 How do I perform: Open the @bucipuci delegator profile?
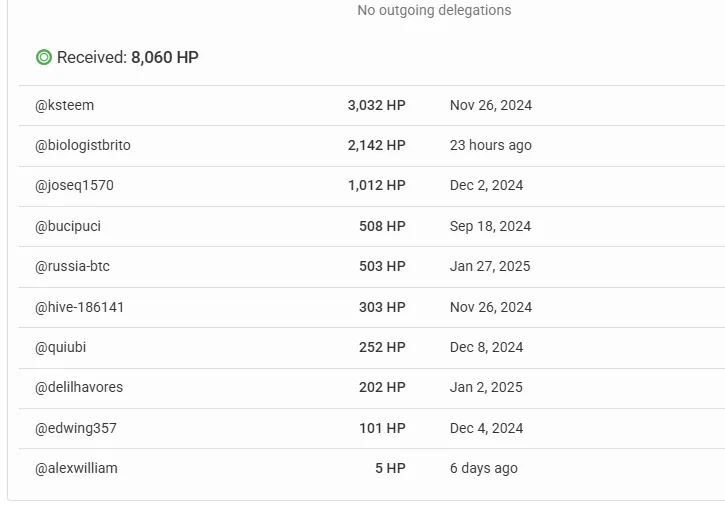click(68, 226)
